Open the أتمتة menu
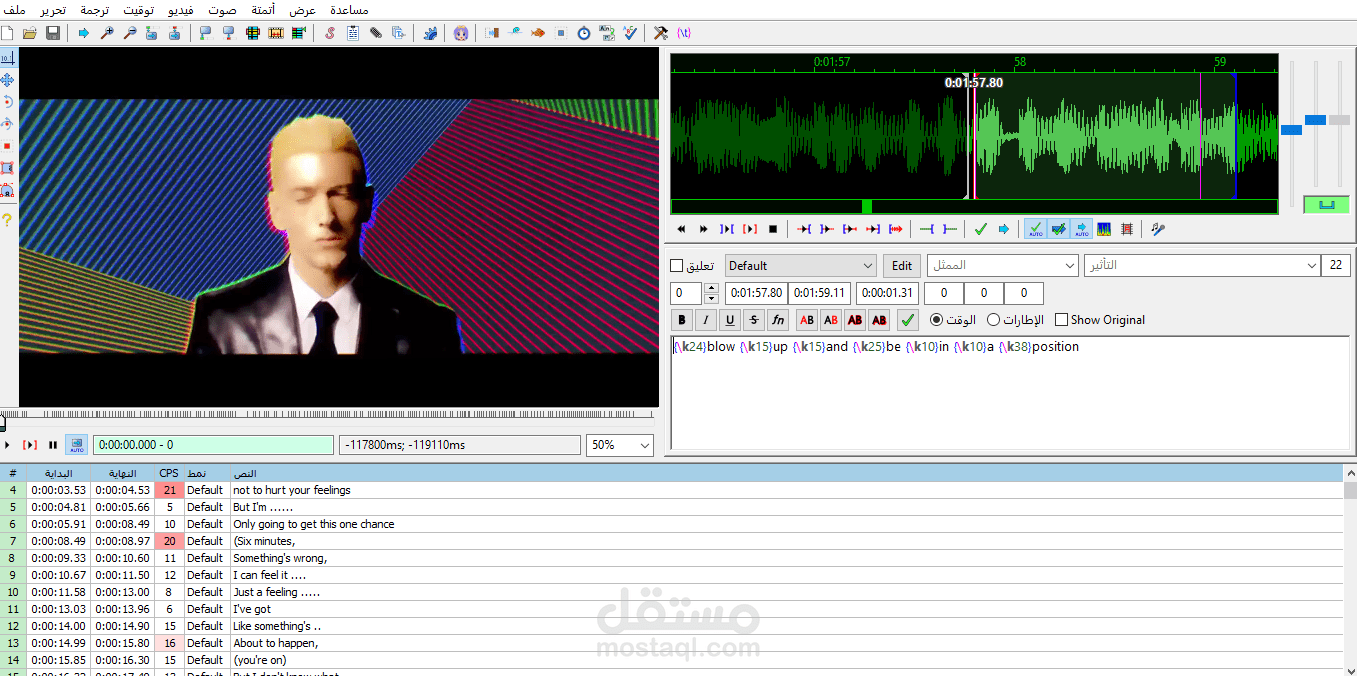Image resolution: width=1357 pixels, height=676 pixels. [x=264, y=9]
